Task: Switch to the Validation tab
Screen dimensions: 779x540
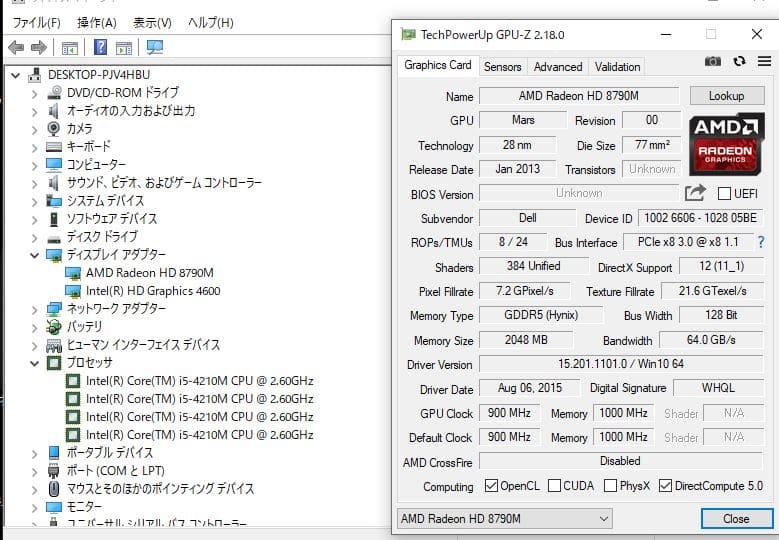Action: pos(618,67)
